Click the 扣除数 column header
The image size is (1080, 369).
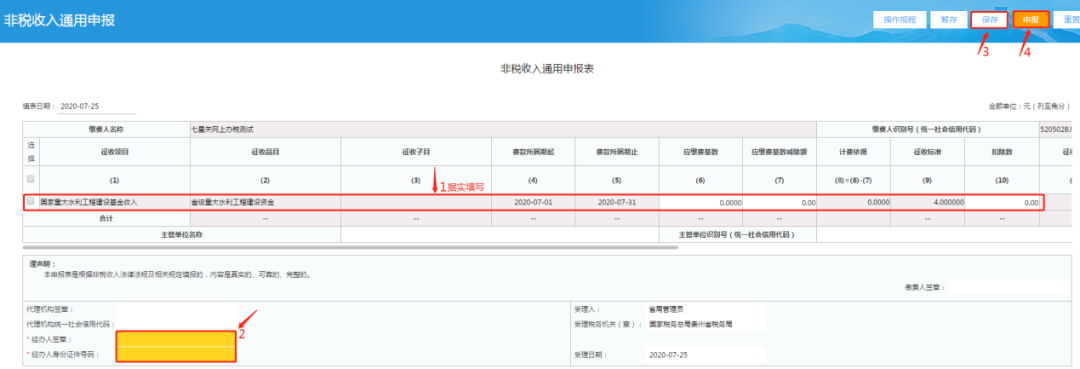pos(1001,151)
